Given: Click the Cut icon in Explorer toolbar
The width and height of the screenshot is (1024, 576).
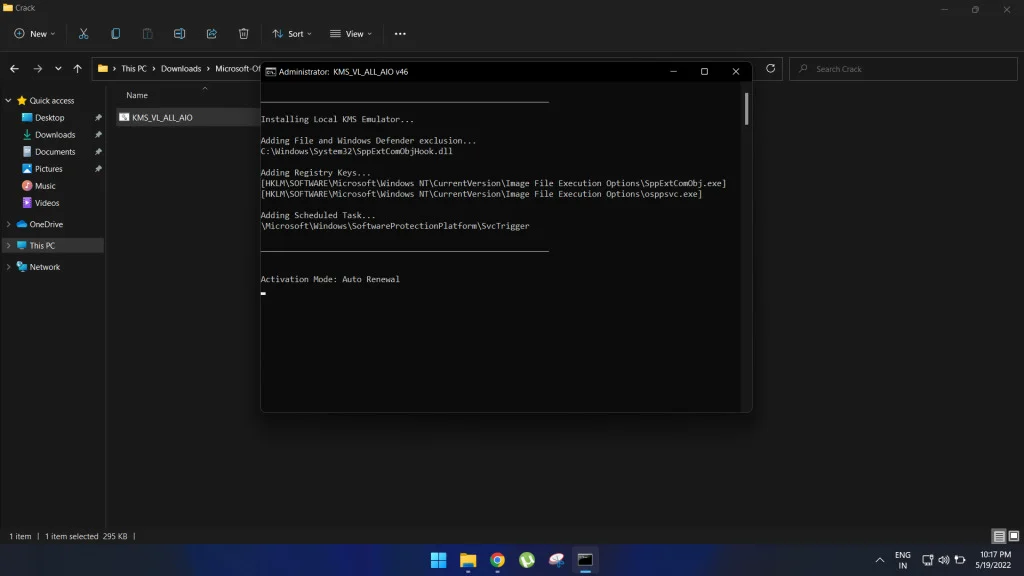Looking at the screenshot, I should click(x=84, y=34).
